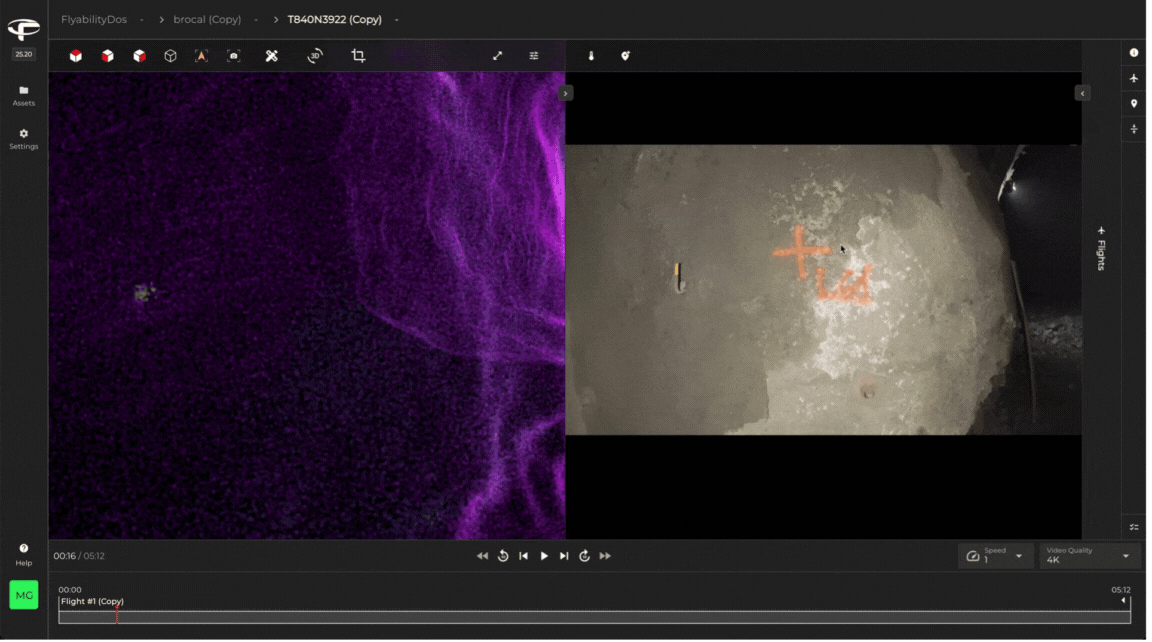Open the info panel icon
This screenshot has height=642, width=1152.
[x=1134, y=53]
